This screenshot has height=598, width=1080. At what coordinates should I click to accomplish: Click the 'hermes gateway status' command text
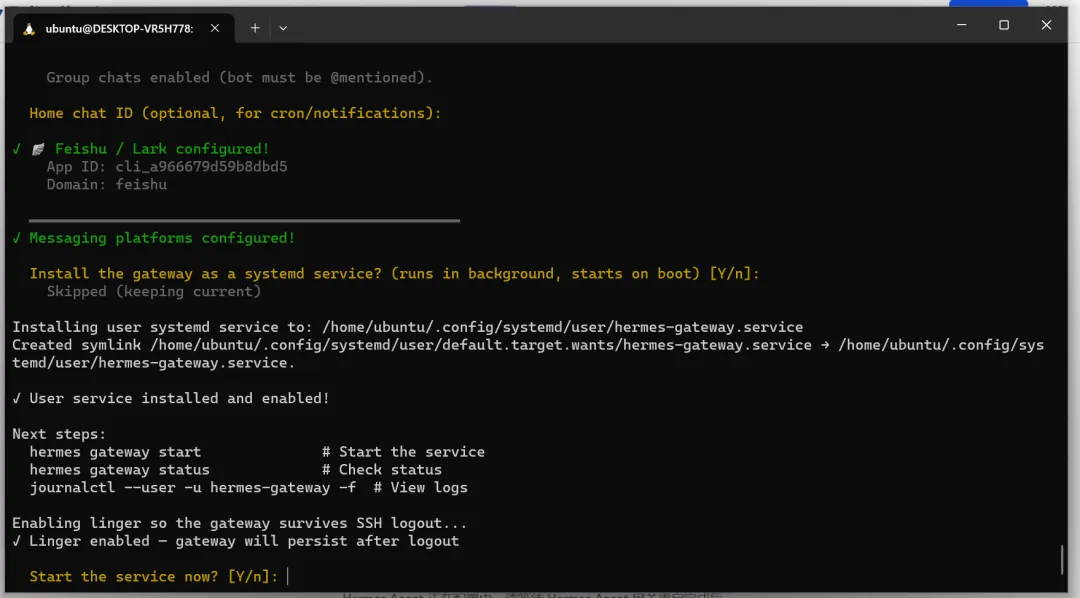[x=119, y=470]
